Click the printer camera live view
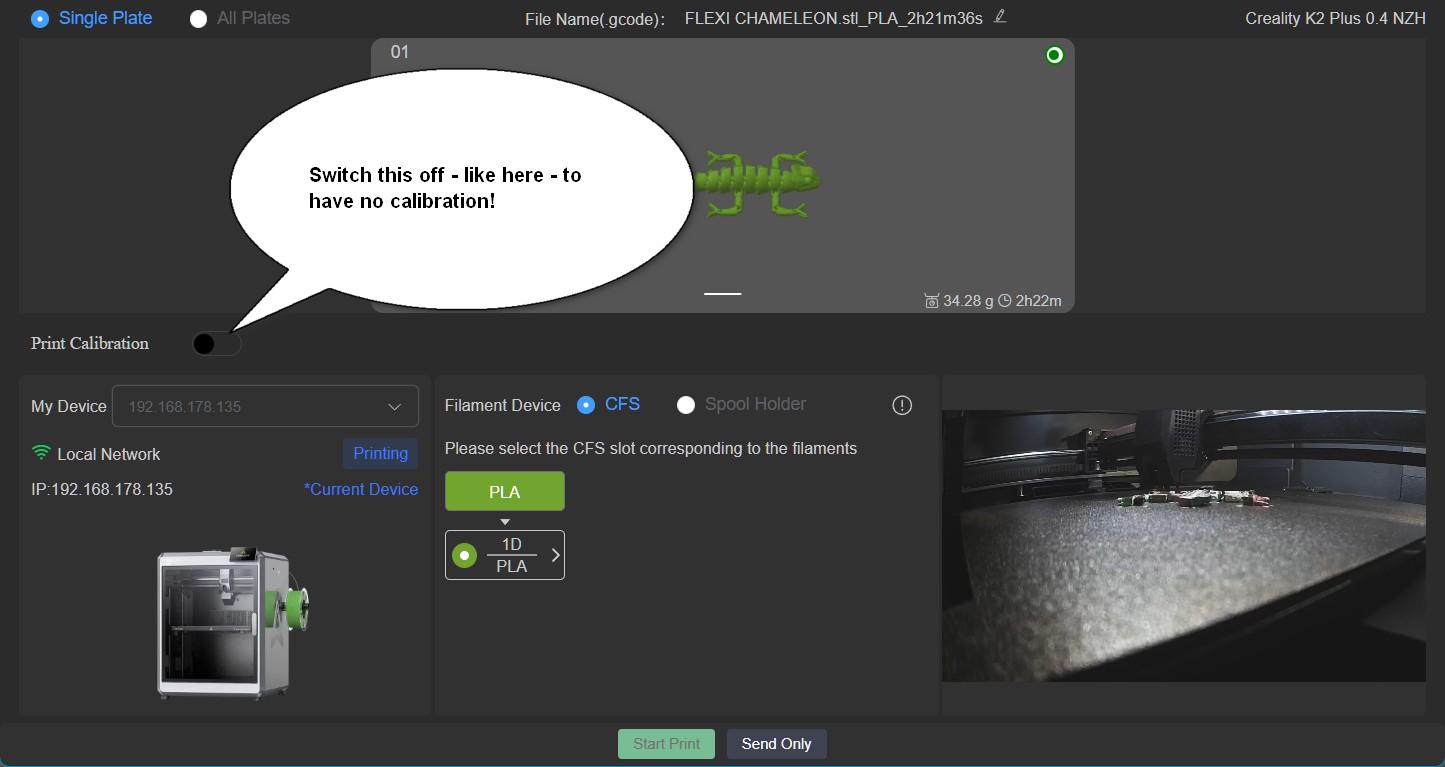1445x767 pixels. tap(1184, 546)
